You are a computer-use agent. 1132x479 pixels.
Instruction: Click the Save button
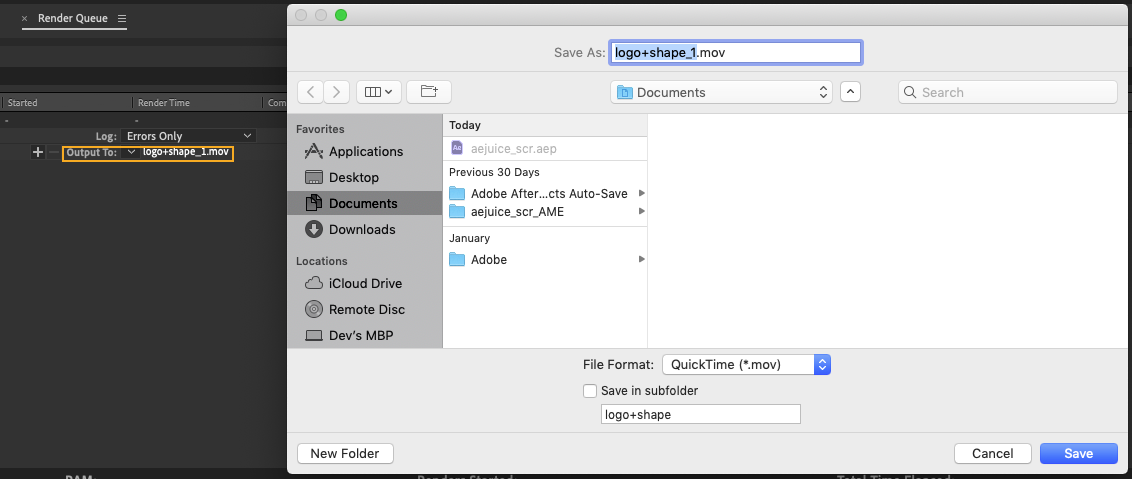coord(1078,453)
